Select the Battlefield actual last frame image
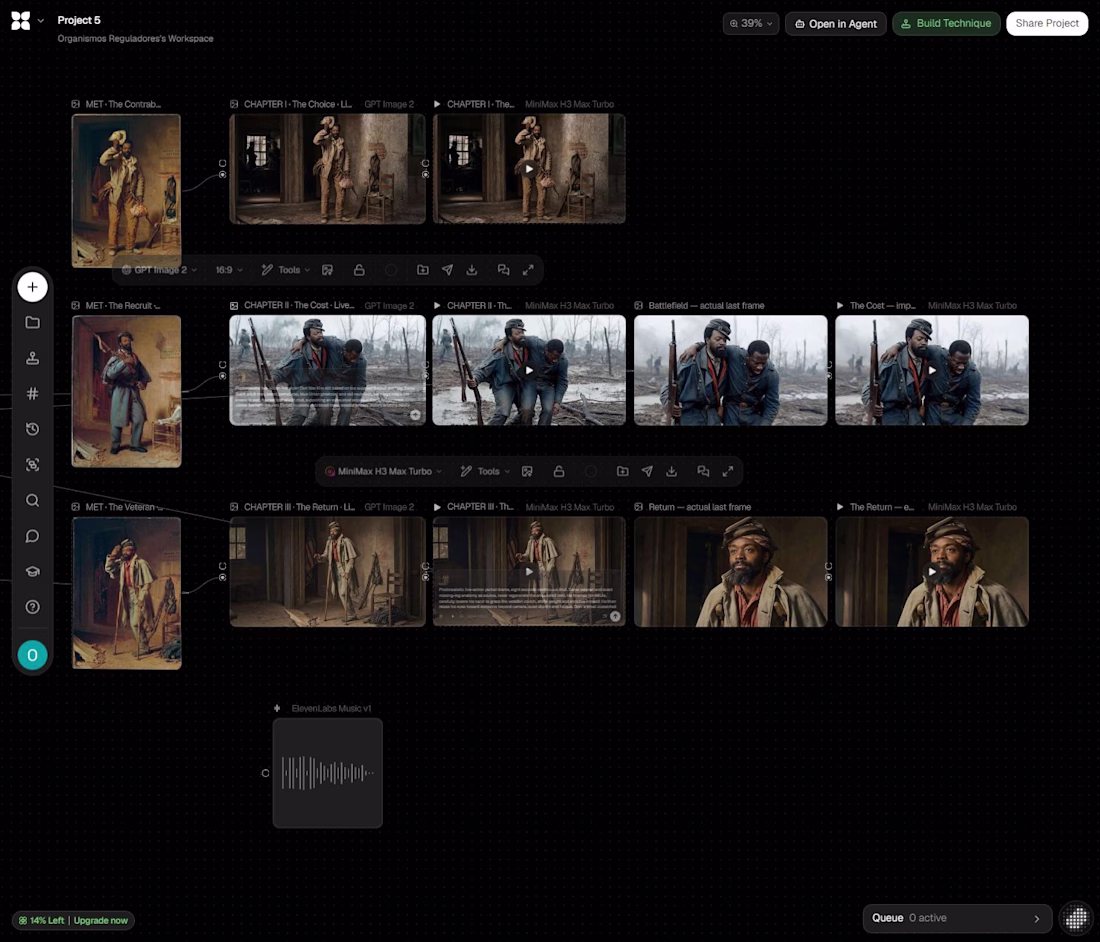1100x942 pixels. pyautogui.click(x=730, y=370)
